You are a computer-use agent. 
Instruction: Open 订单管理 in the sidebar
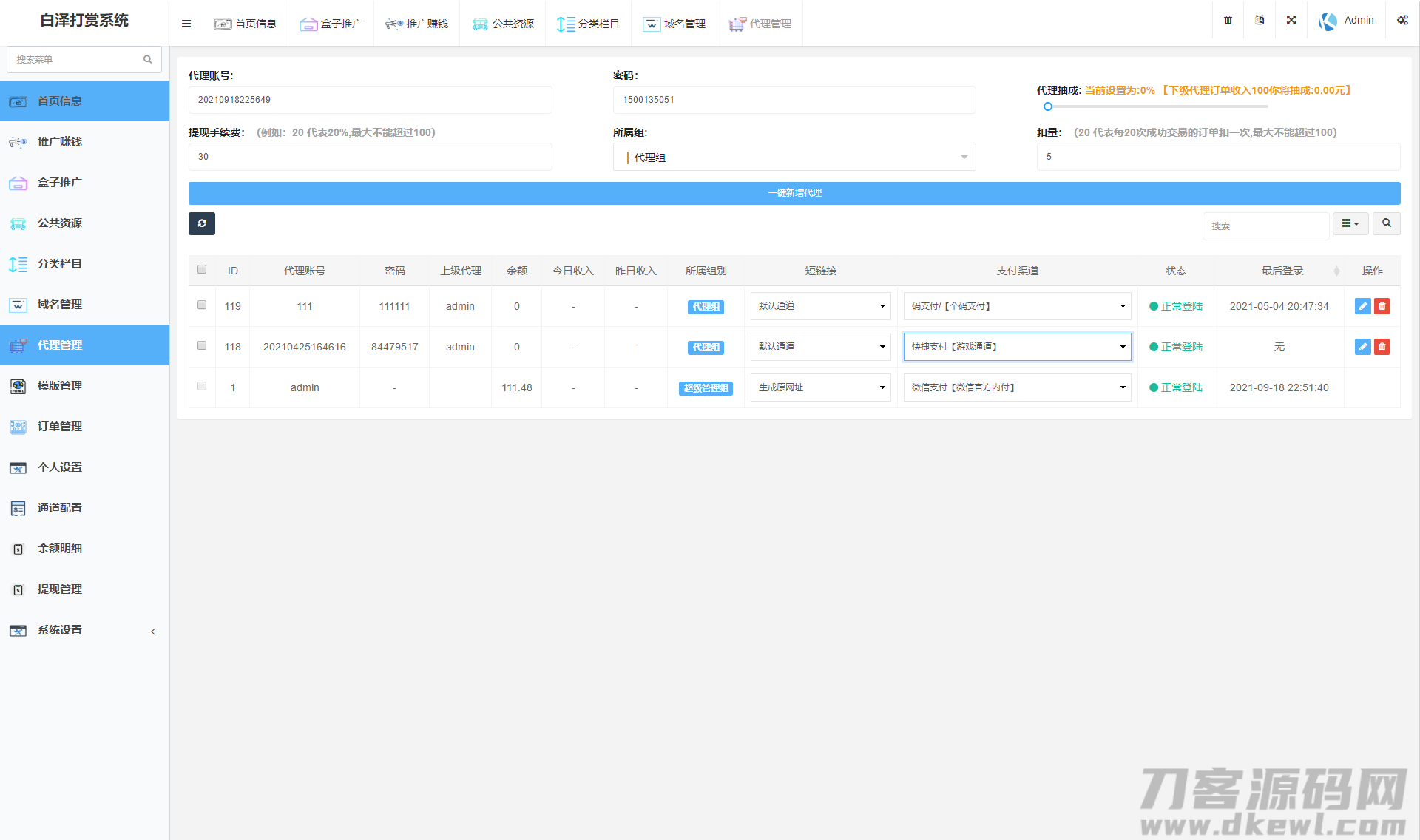tap(60, 427)
